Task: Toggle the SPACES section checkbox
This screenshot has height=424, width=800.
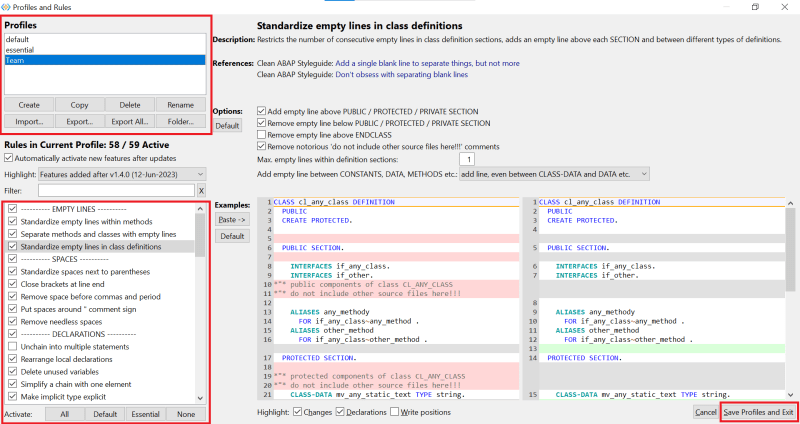Action: pyautogui.click(x=12, y=259)
